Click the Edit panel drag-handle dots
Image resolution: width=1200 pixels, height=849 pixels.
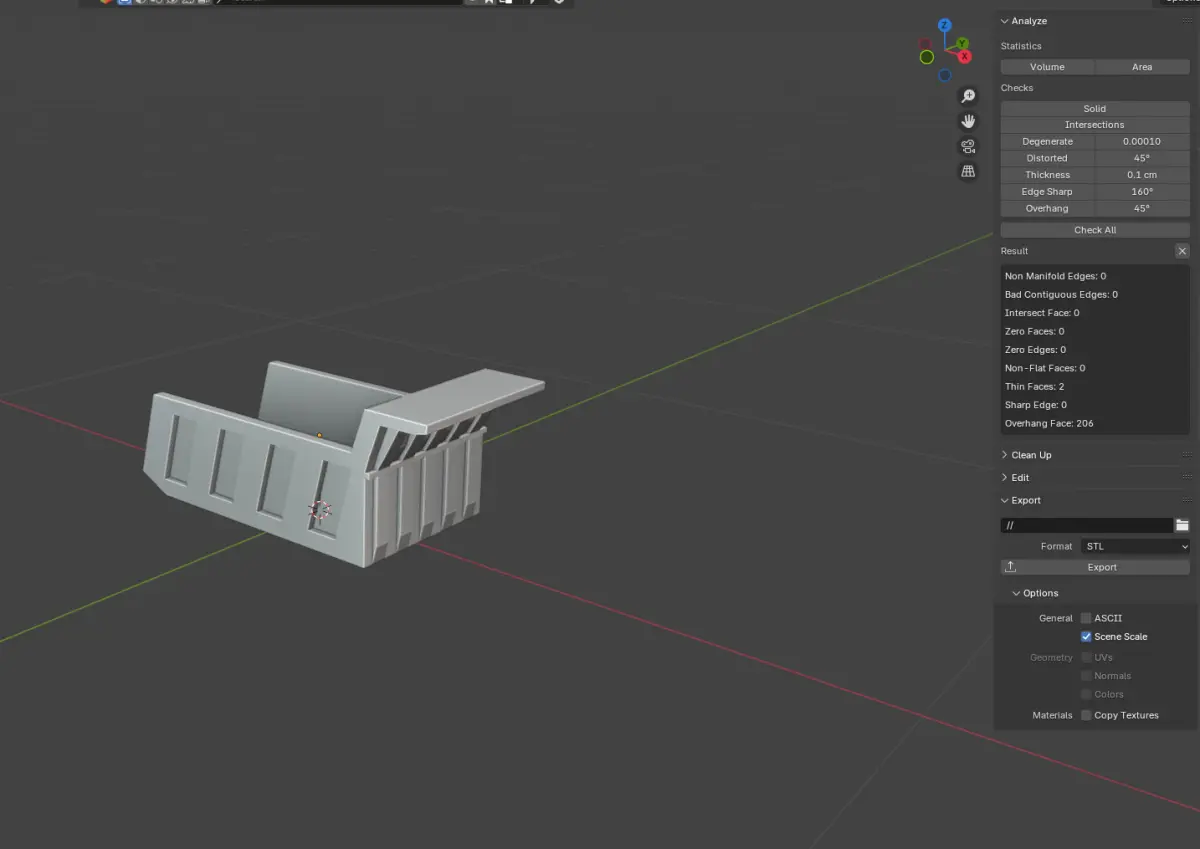1186,478
